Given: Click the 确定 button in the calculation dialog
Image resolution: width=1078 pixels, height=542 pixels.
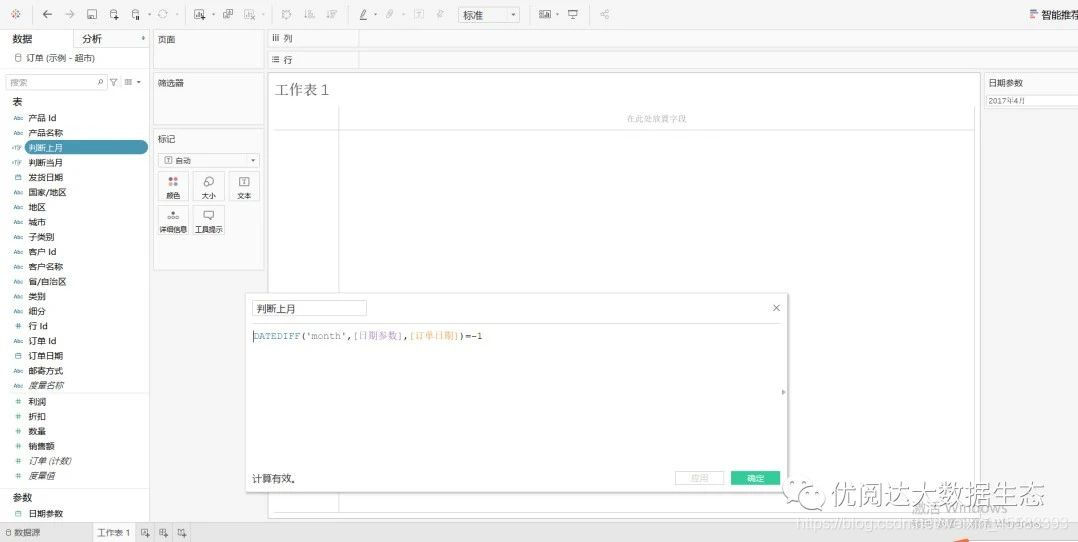Looking at the screenshot, I should coord(755,478).
